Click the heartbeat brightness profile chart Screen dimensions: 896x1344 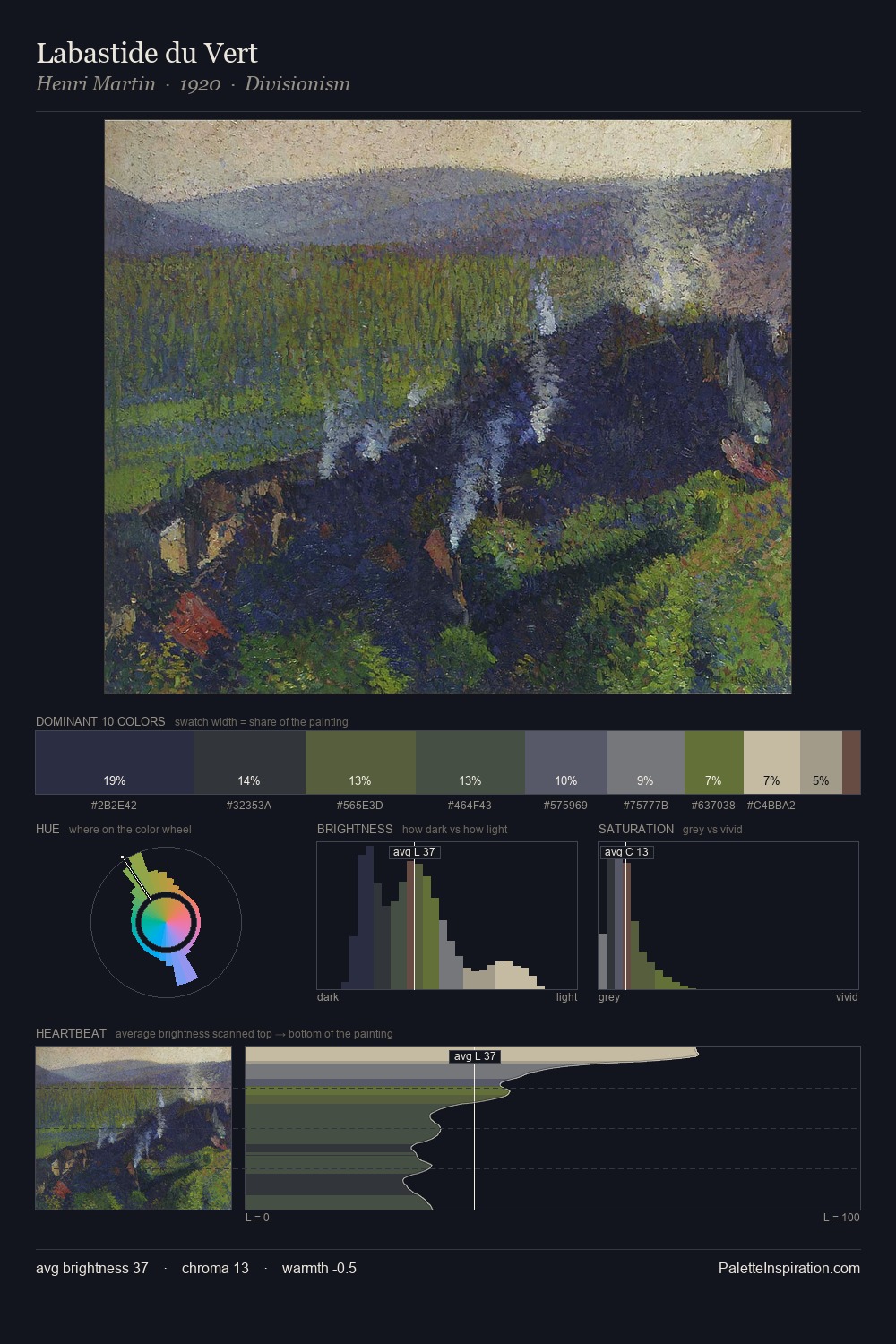(x=553, y=1128)
